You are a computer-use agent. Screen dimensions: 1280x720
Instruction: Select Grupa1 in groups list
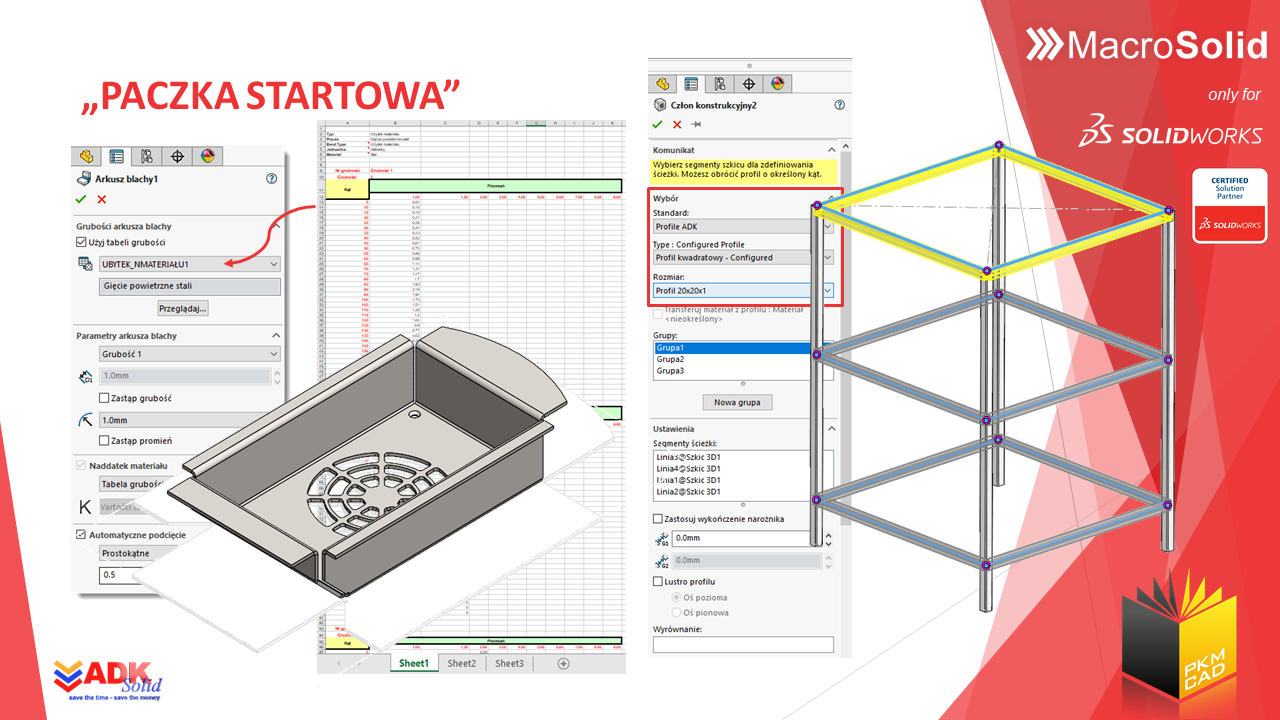(x=731, y=348)
